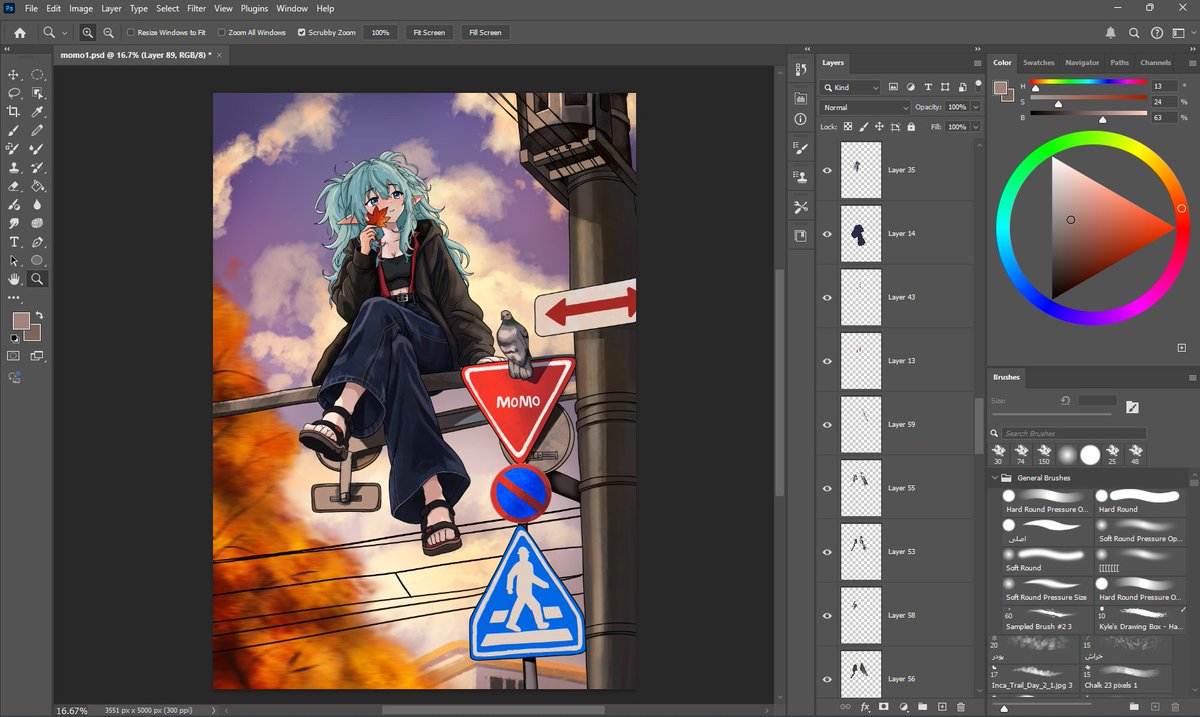Select the Pen tool
Screen dimensions: 1200x717
coord(37,242)
